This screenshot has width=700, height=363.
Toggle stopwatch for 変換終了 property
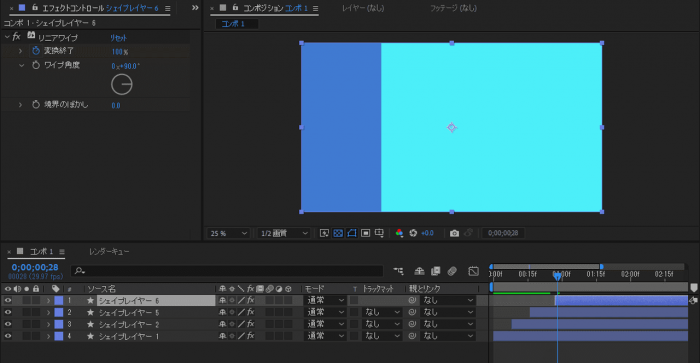click(x=36, y=51)
